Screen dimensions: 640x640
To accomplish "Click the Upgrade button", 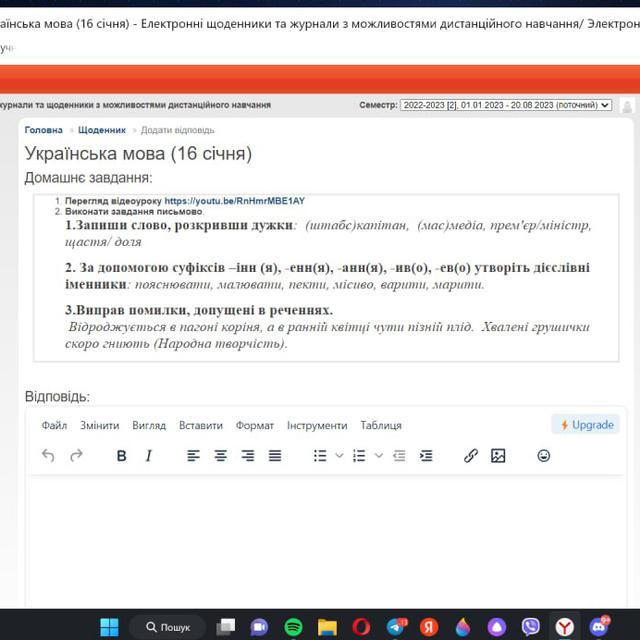I will click(x=586, y=425).
